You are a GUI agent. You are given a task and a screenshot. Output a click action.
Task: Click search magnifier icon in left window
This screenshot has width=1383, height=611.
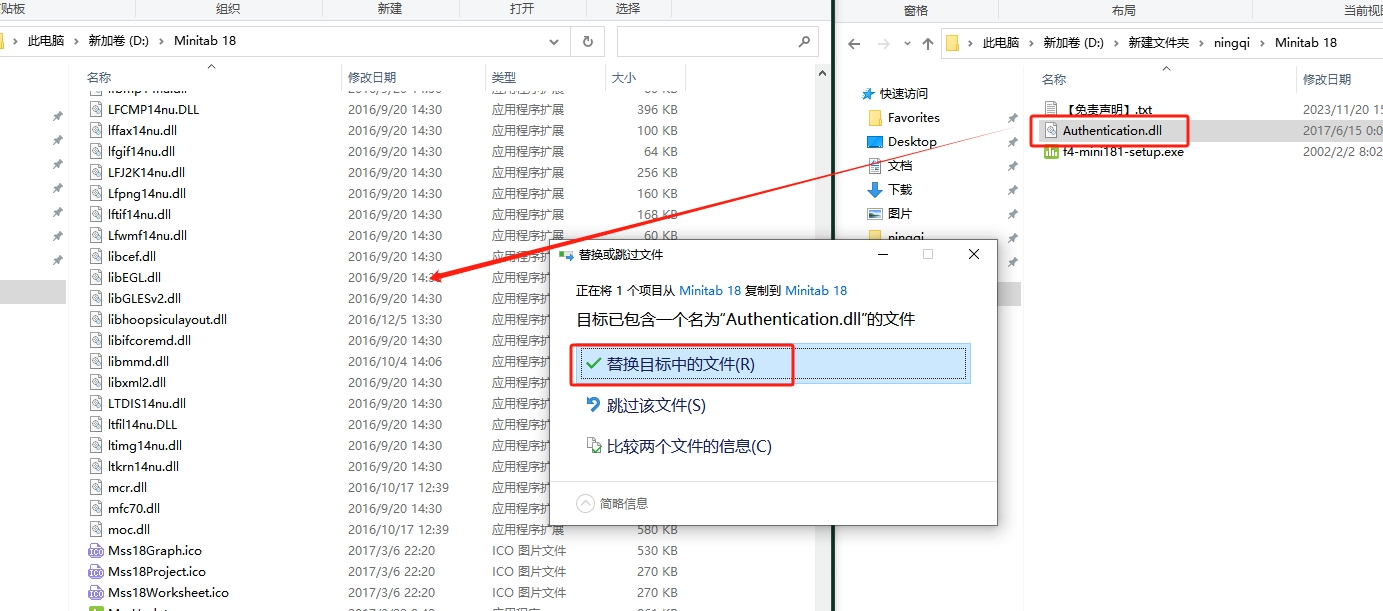point(804,42)
